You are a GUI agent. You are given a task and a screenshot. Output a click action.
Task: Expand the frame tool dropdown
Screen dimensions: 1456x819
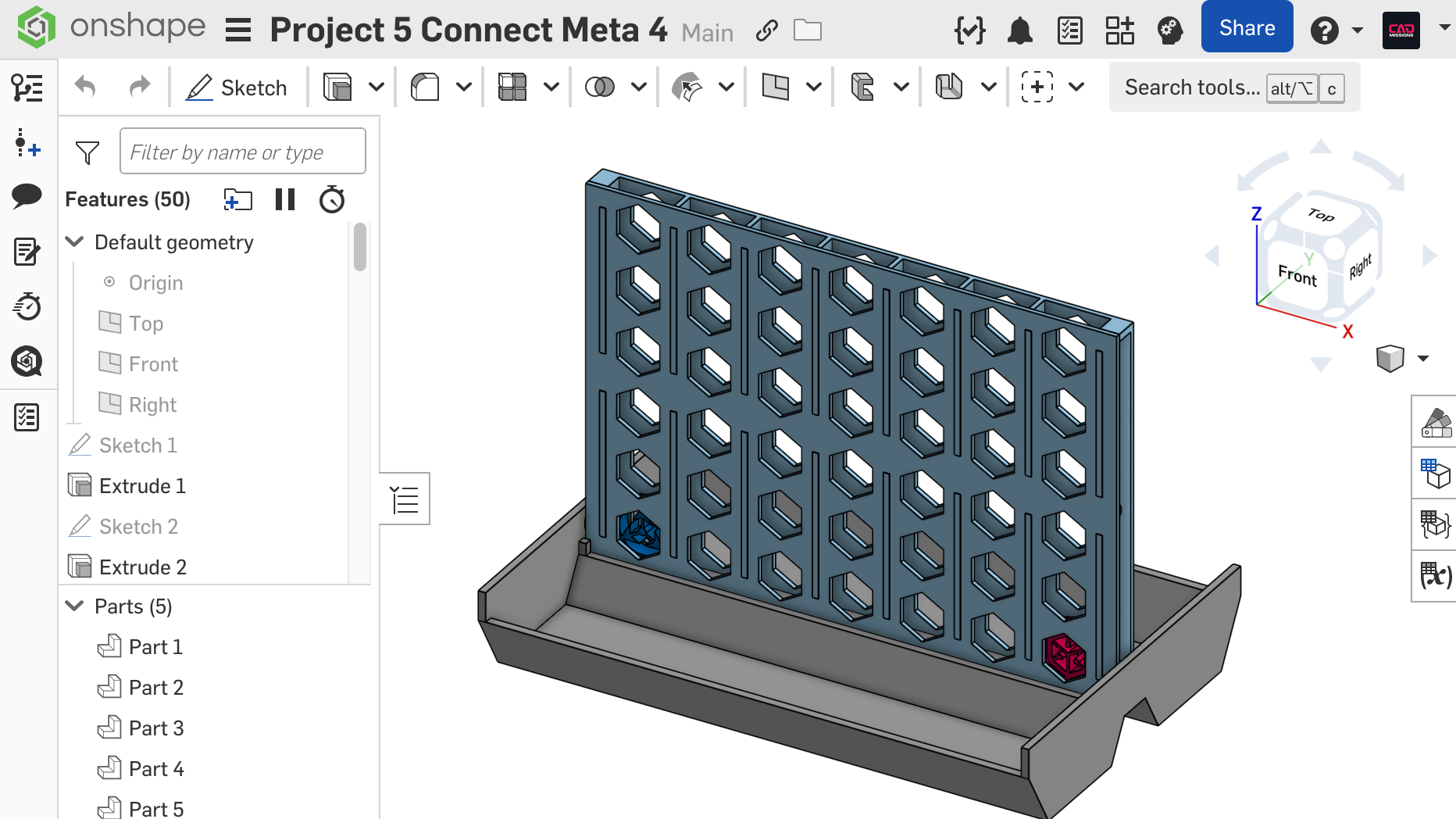[x=989, y=87]
